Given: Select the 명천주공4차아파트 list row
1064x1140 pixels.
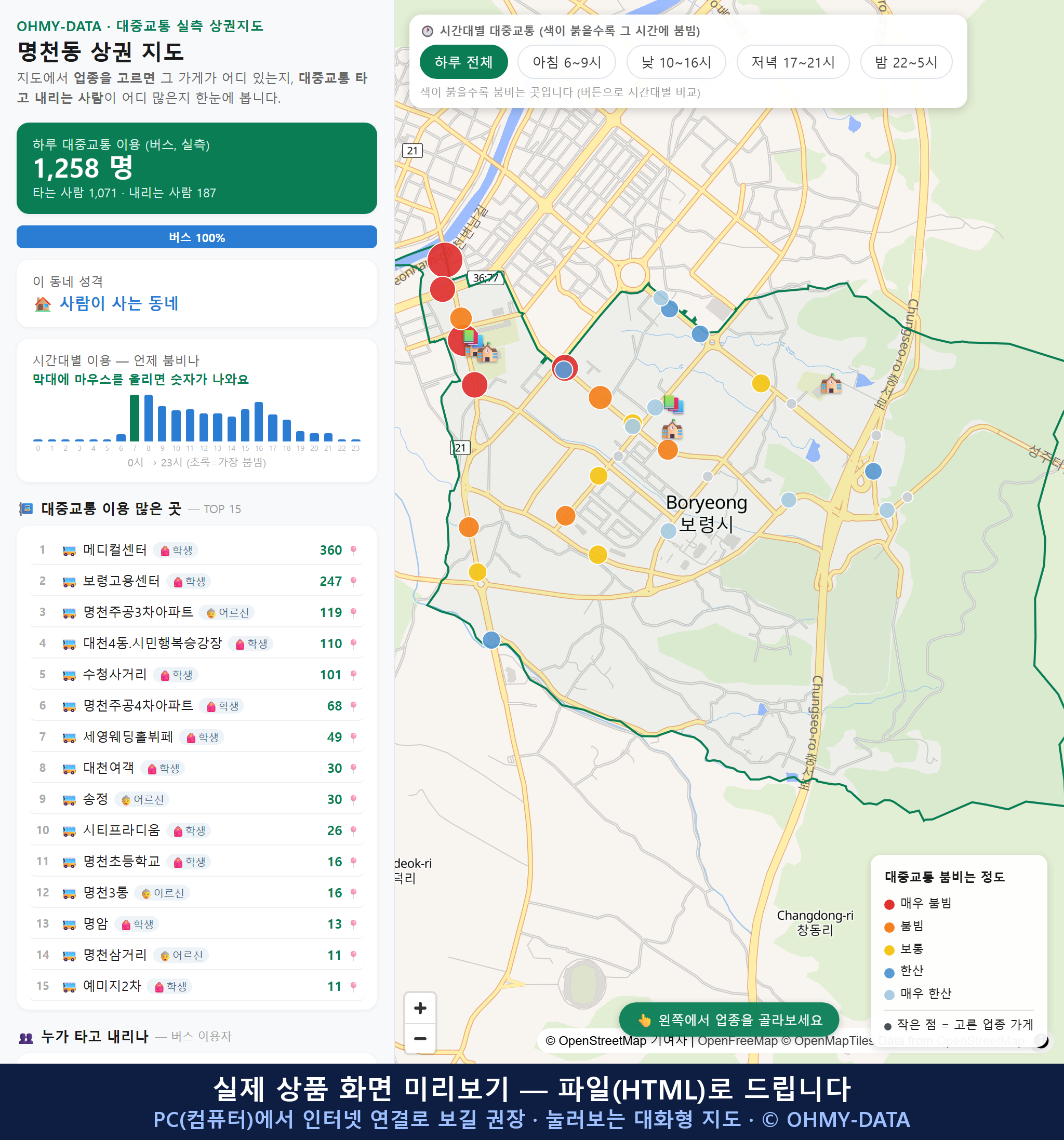Looking at the screenshot, I should [x=197, y=706].
